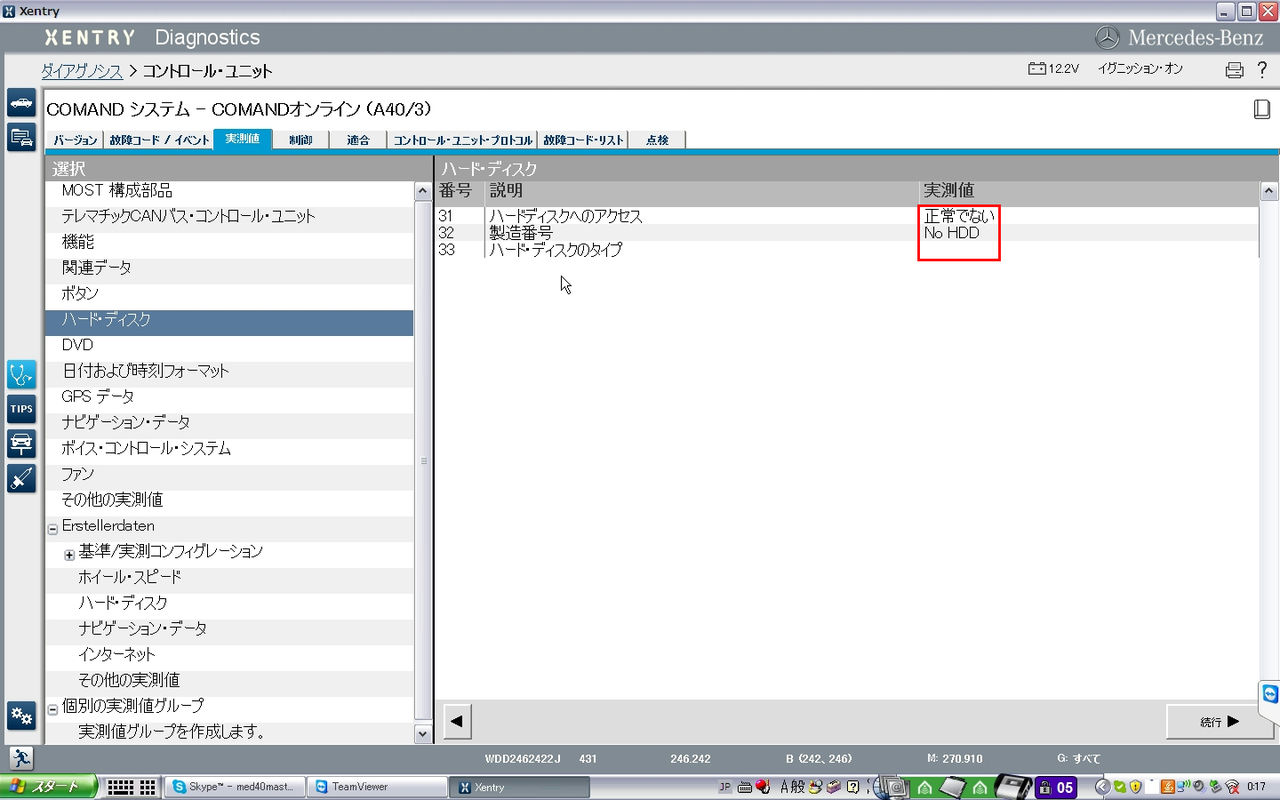Image resolution: width=1280 pixels, height=800 pixels.
Task: Collapse the 個別の実測値グループ section
Action: click(x=51, y=706)
